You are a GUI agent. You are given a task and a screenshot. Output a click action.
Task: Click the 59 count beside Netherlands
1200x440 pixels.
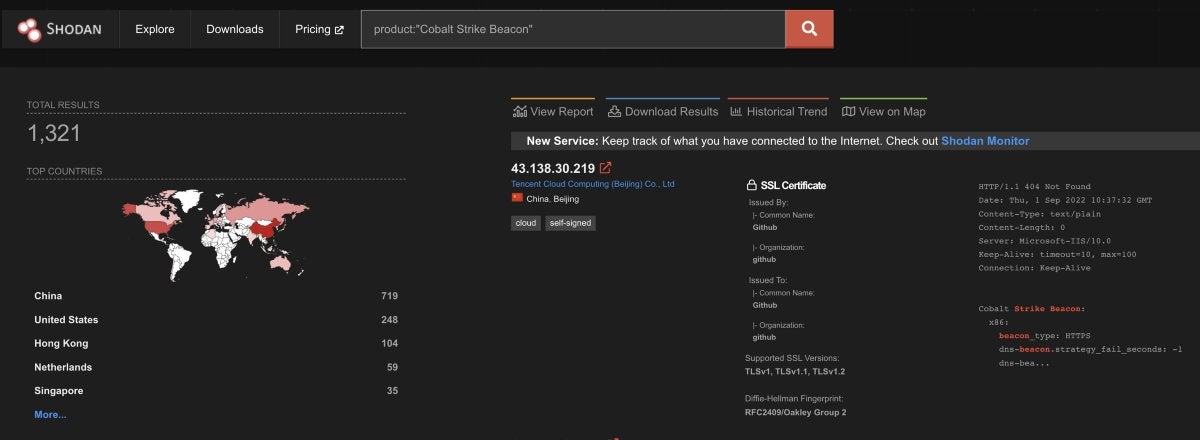(392, 367)
